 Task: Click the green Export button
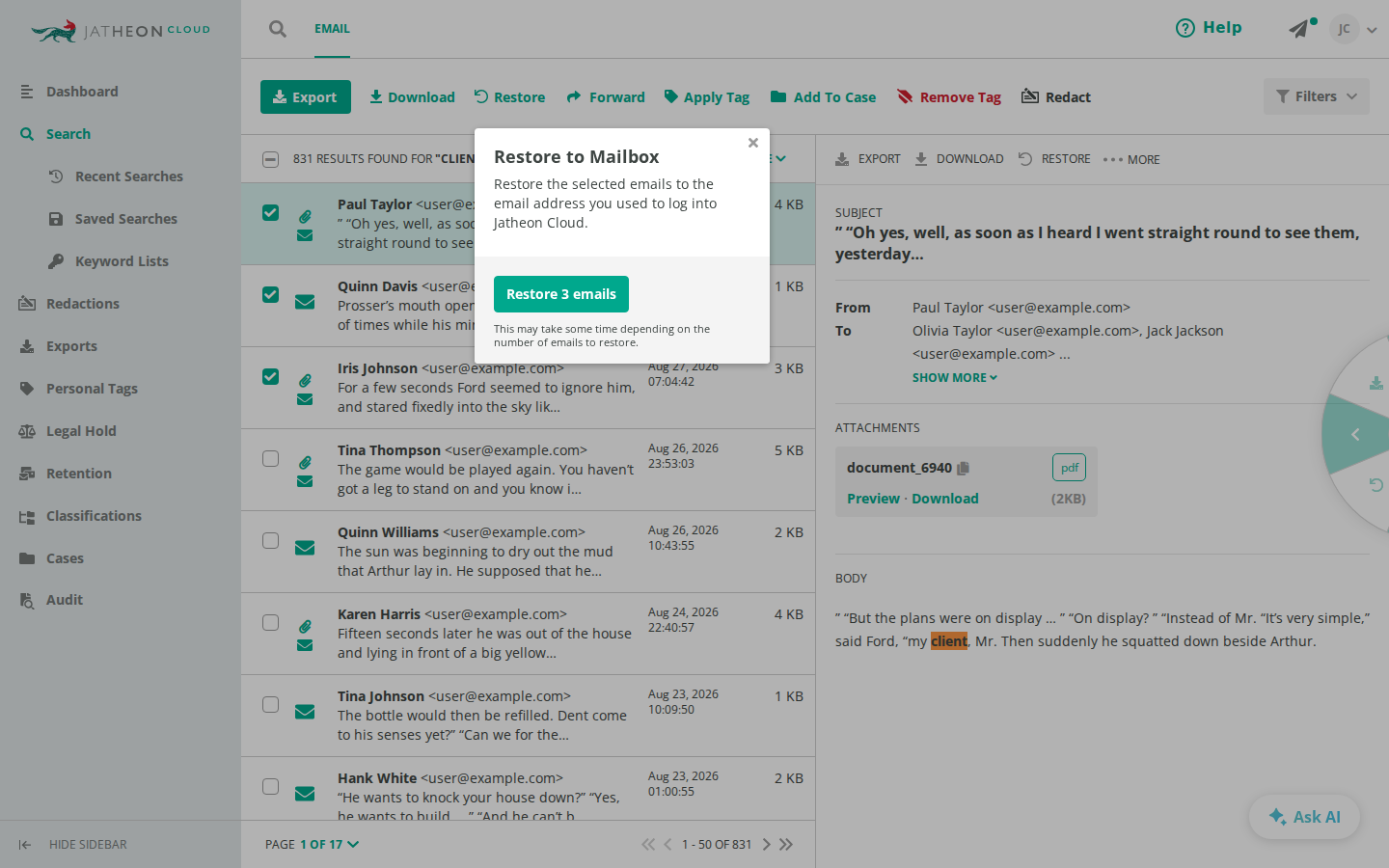click(x=306, y=97)
